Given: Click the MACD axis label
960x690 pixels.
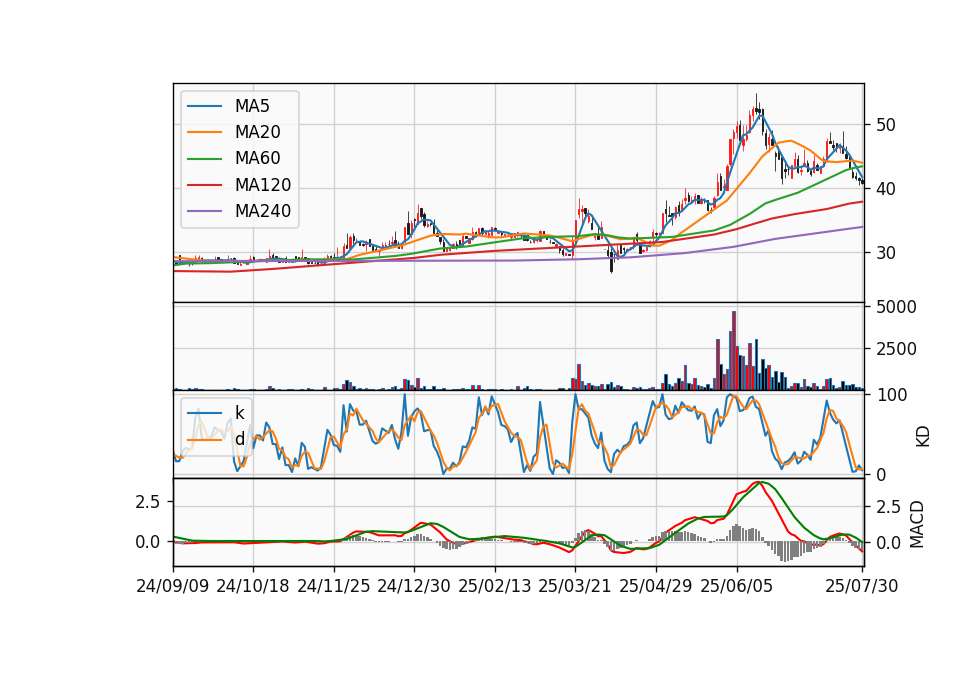Looking at the screenshot, I should pyautogui.click(x=917, y=524).
